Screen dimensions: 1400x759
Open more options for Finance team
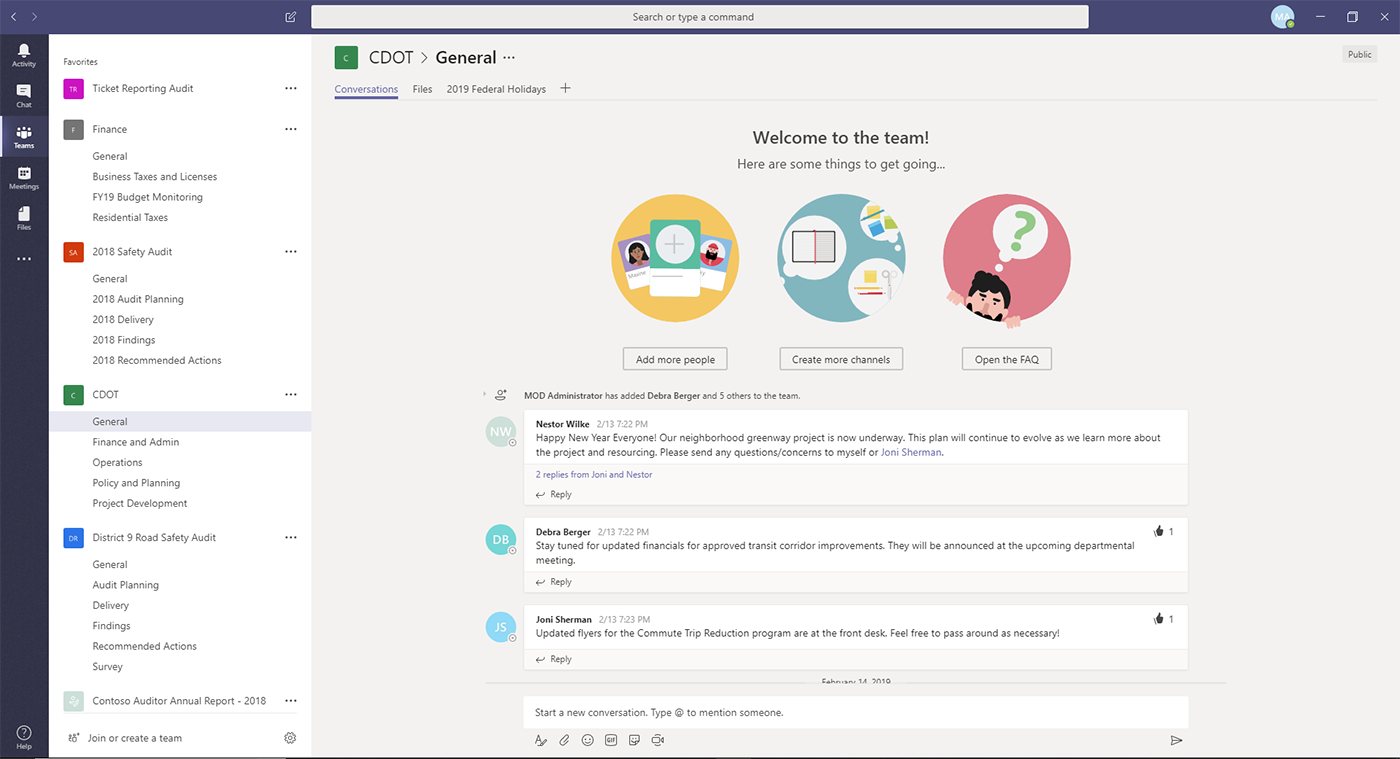click(x=290, y=129)
